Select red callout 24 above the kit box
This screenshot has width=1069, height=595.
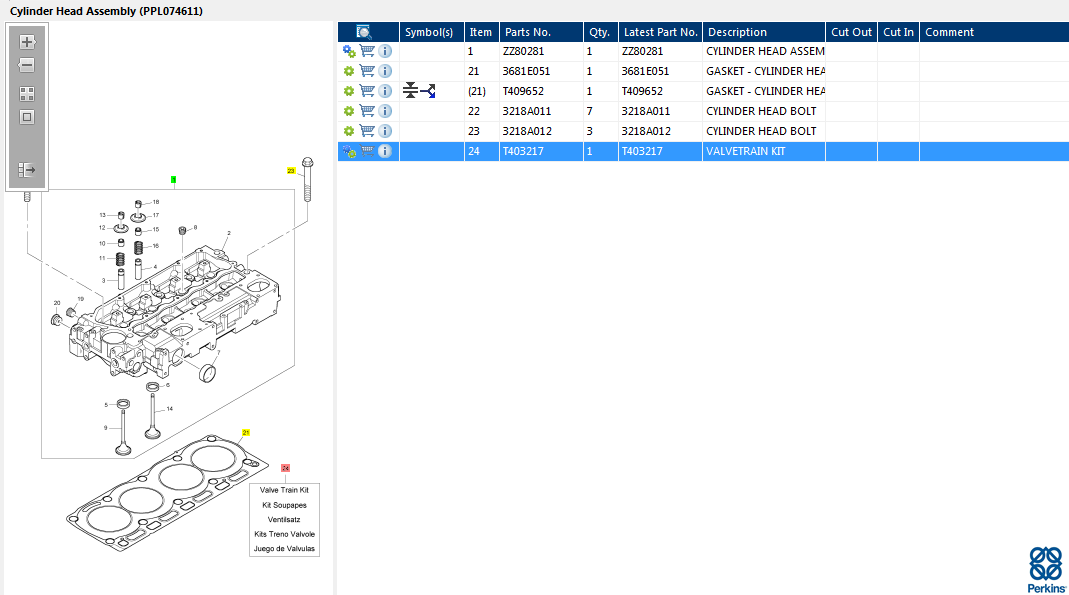click(x=285, y=468)
